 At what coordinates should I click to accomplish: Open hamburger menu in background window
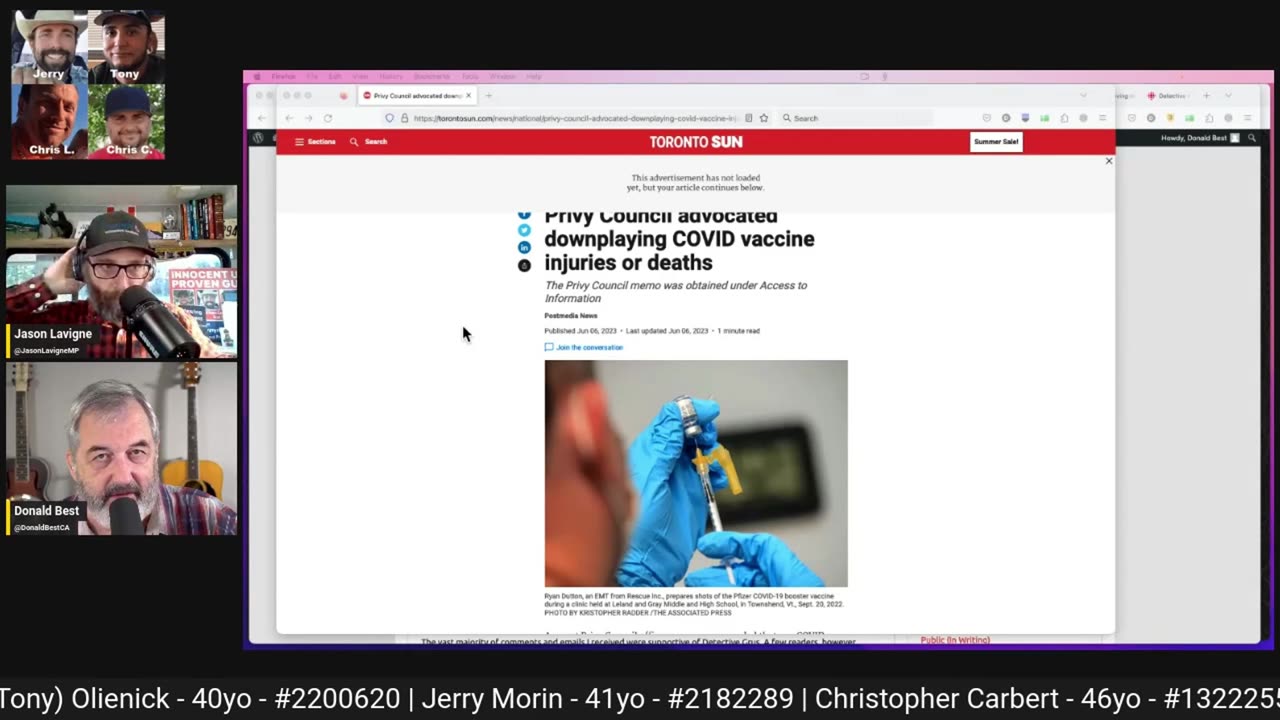point(1247,118)
